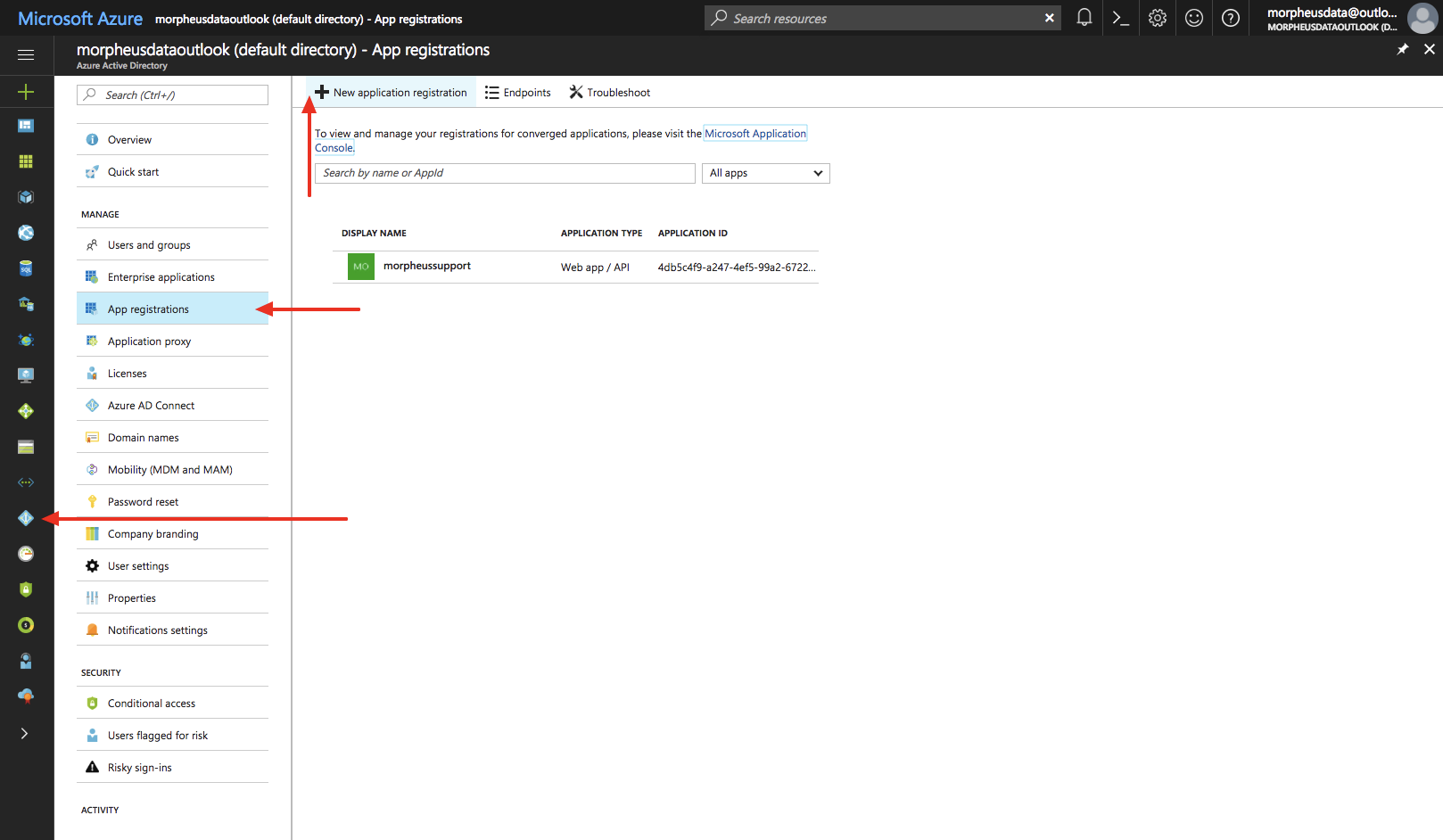Open Virtual machines monitor icon

pos(26,375)
